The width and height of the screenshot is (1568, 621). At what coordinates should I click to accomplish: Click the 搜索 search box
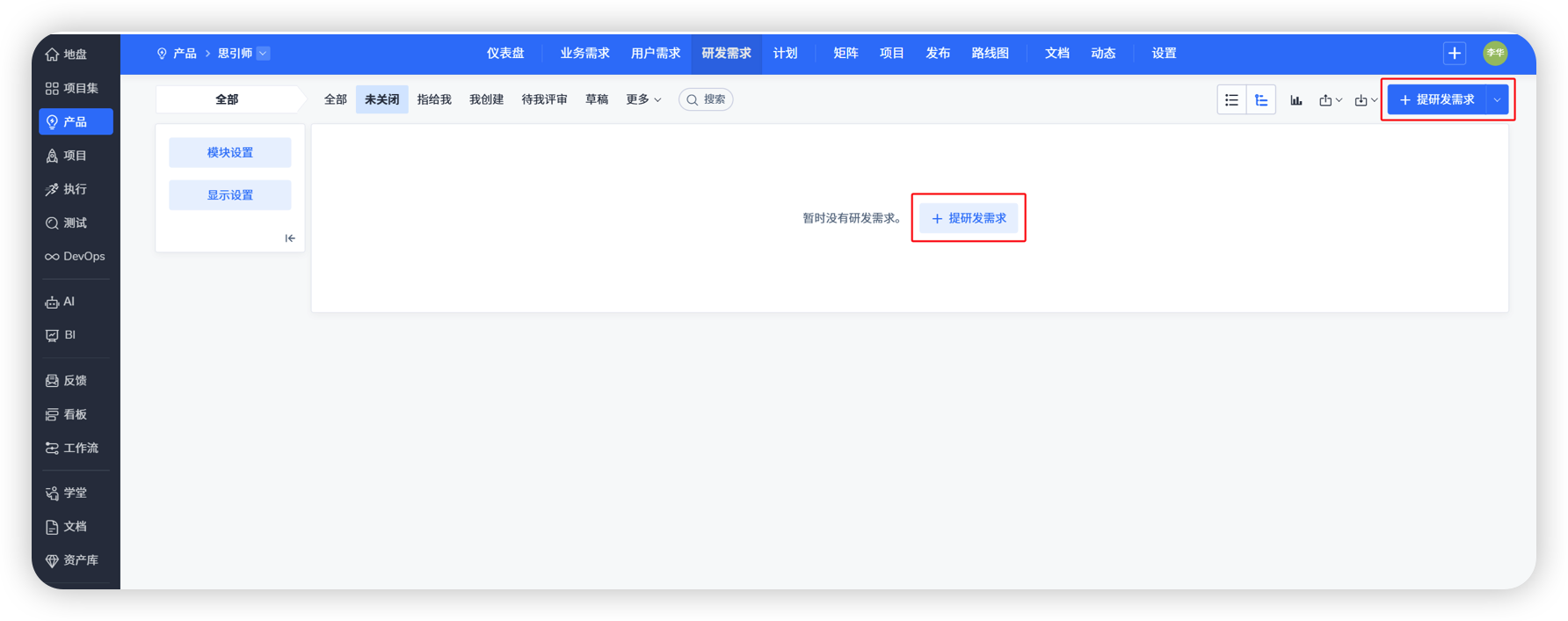(x=706, y=99)
